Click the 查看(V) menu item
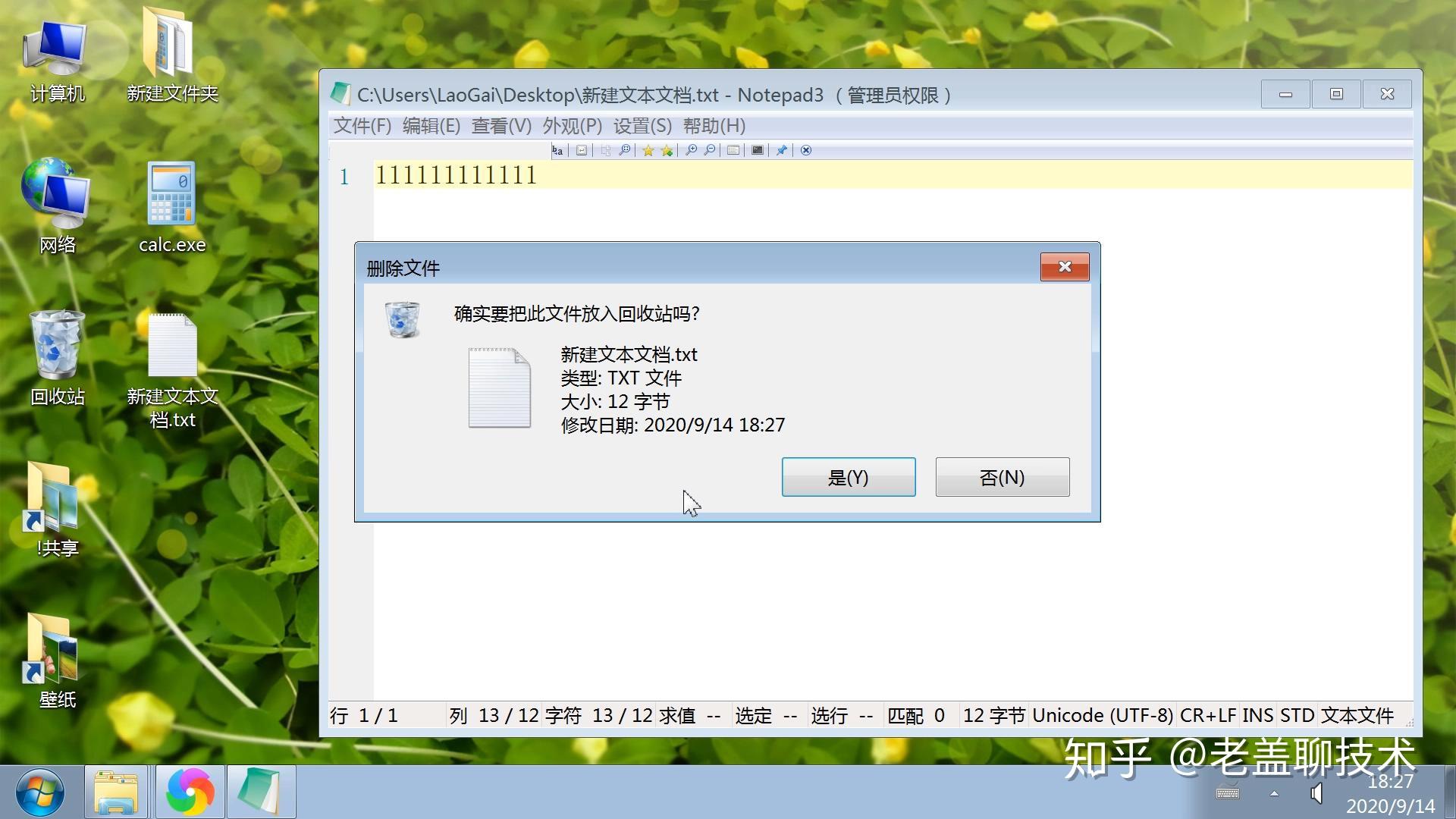 500,125
